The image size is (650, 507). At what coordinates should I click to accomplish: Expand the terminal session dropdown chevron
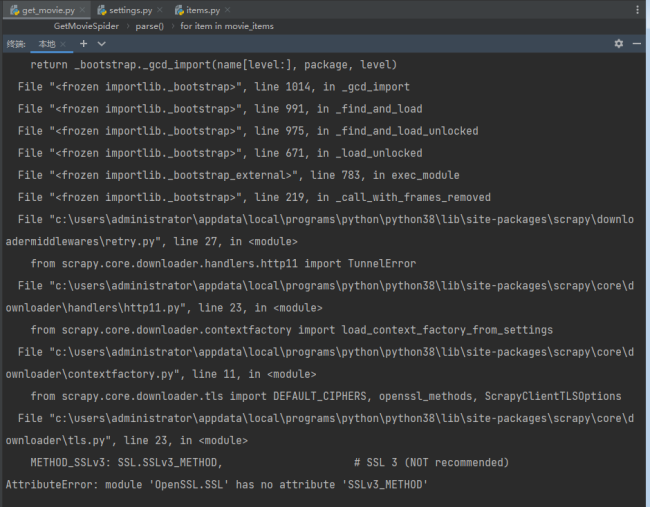(101, 44)
